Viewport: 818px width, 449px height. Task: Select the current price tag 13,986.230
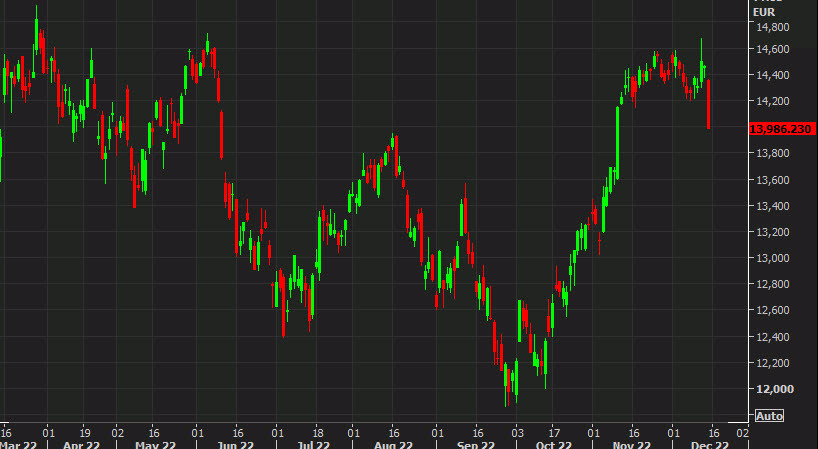781,129
